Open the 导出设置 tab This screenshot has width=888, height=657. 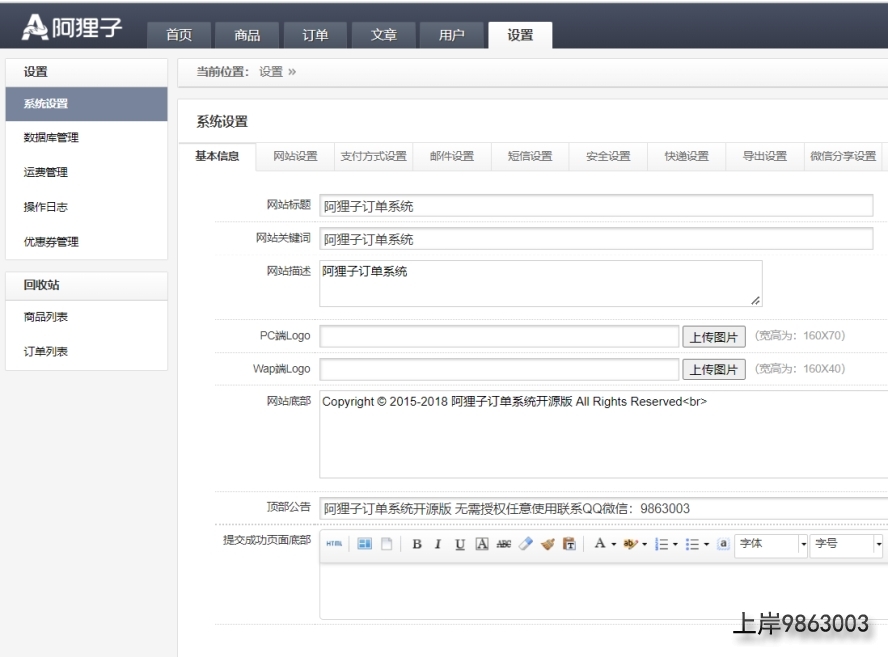[765, 156]
